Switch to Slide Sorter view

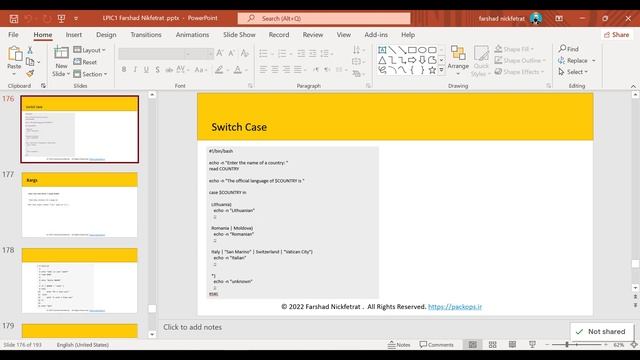493,345
